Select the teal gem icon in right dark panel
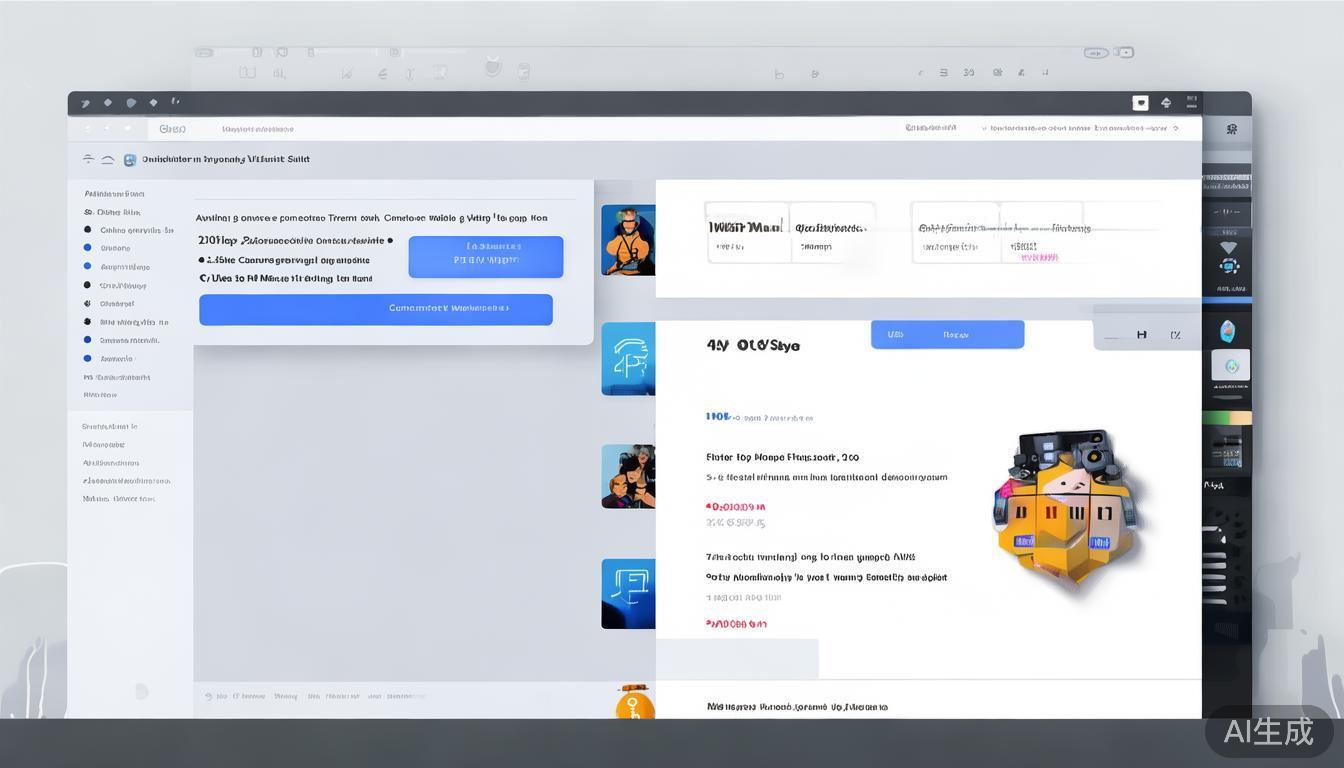The width and height of the screenshot is (1344, 768). pyautogui.click(x=1228, y=331)
